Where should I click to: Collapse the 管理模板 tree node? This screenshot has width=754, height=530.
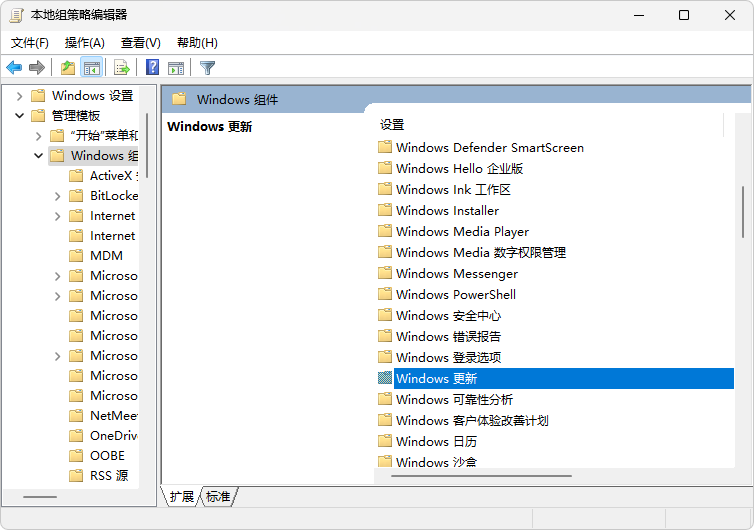click(x=19, y=116)
